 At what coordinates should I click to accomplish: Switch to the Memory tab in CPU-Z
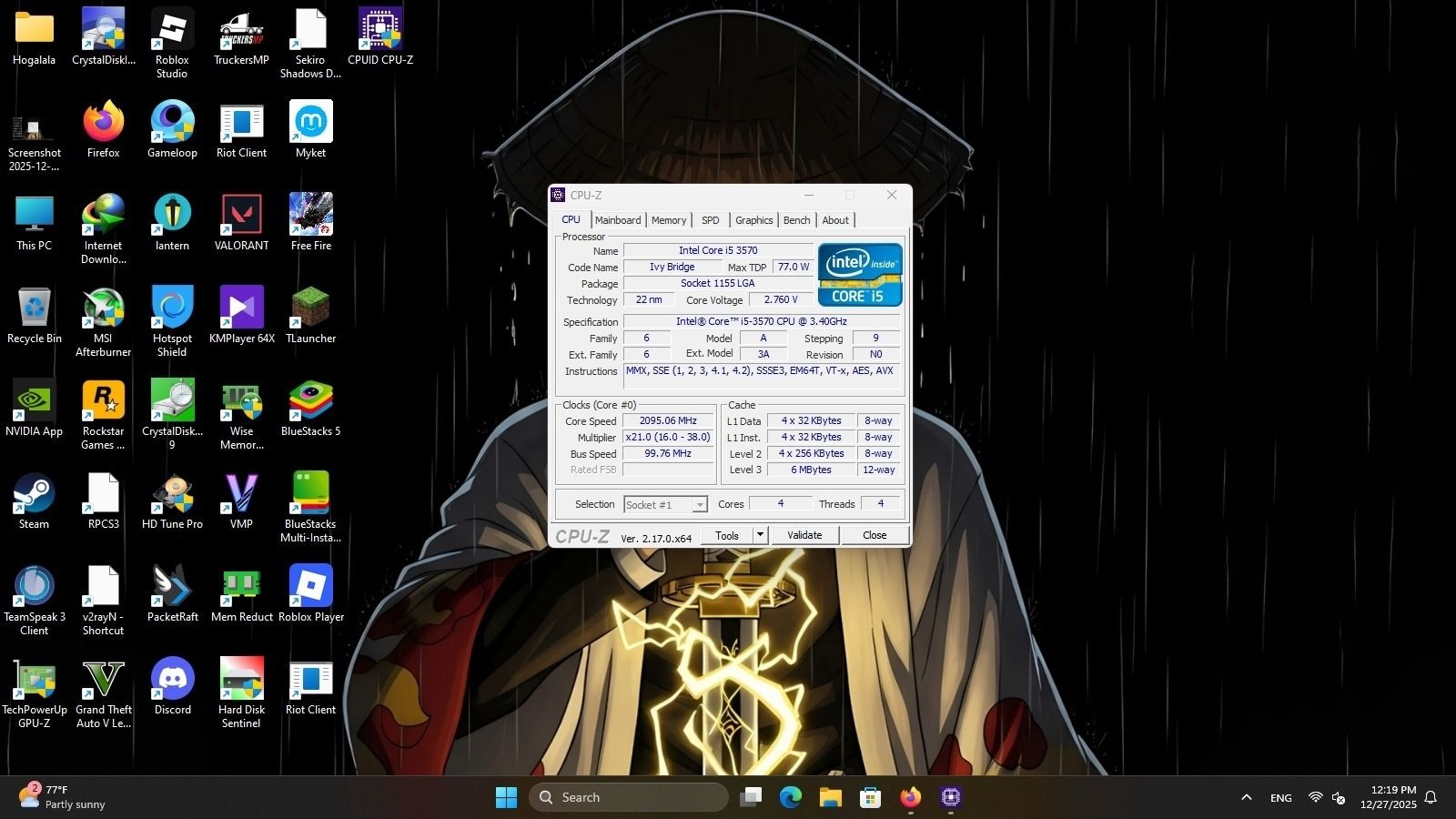click(669, 220)
